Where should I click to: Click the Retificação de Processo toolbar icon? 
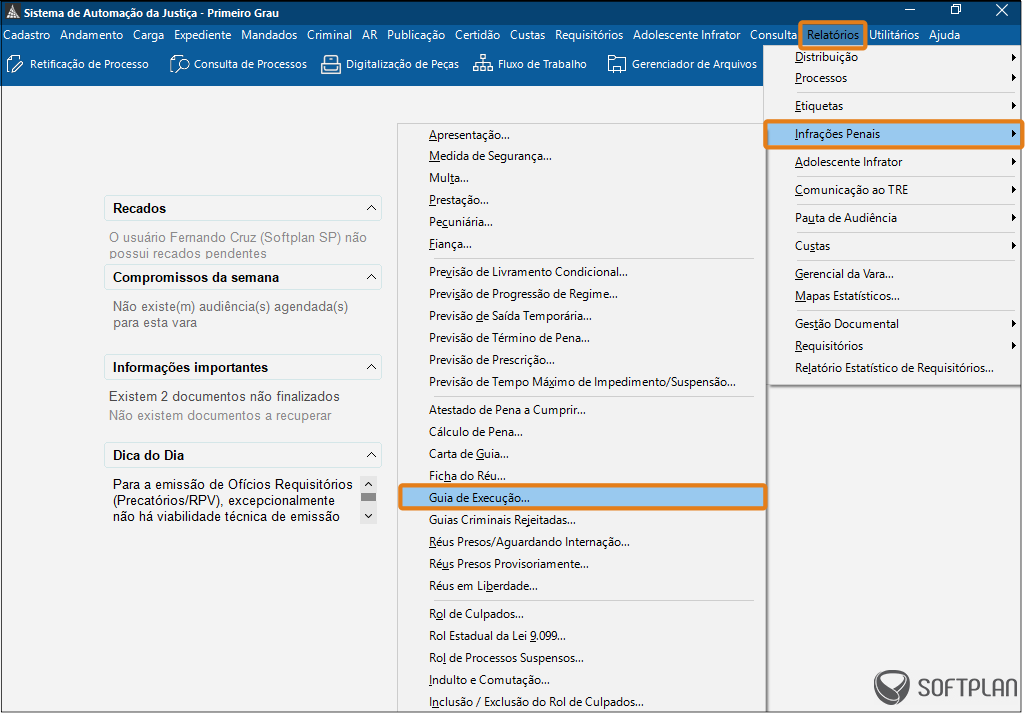pos(14,64)
